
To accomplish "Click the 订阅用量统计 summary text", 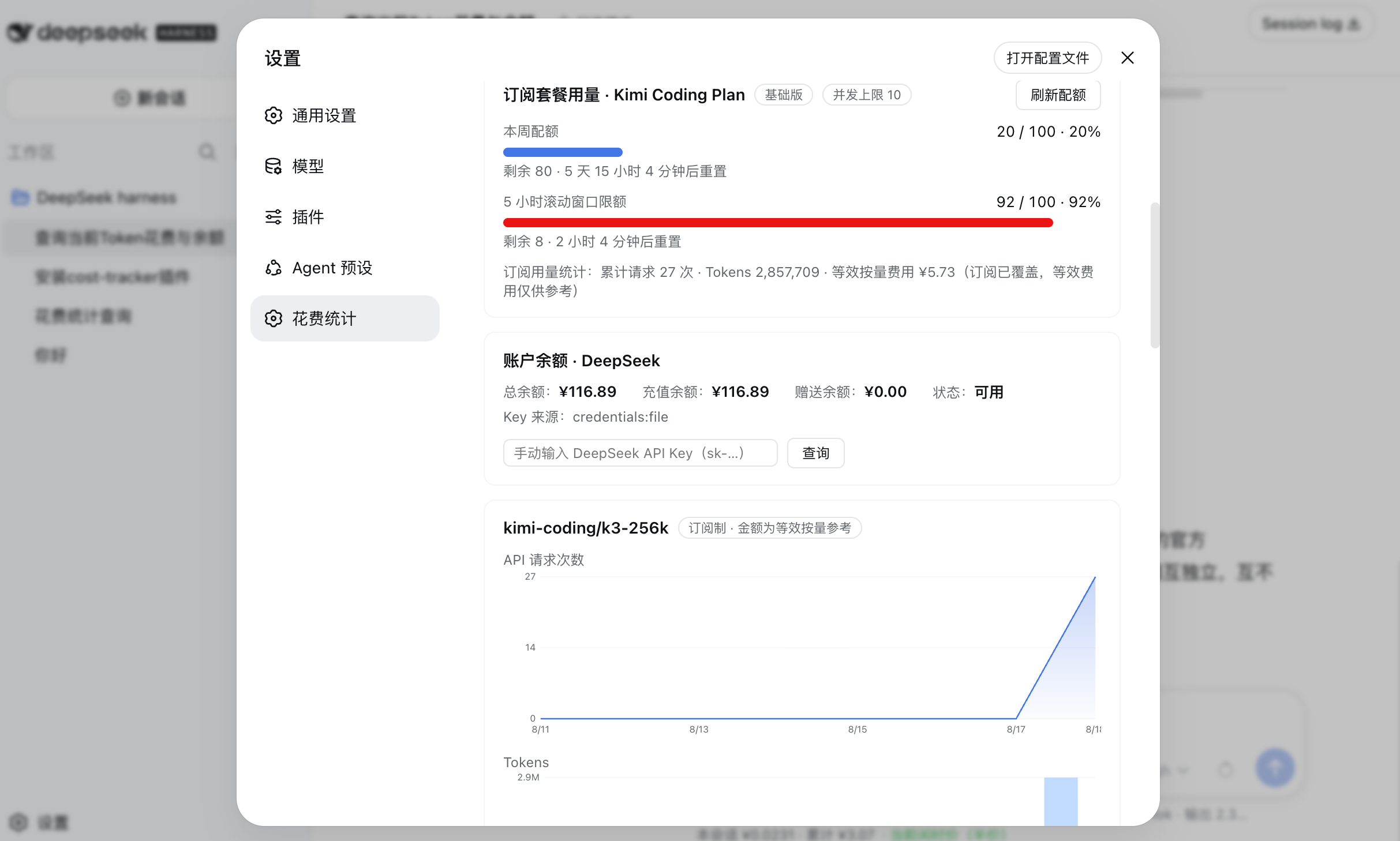I will click(x=798, y=281).
